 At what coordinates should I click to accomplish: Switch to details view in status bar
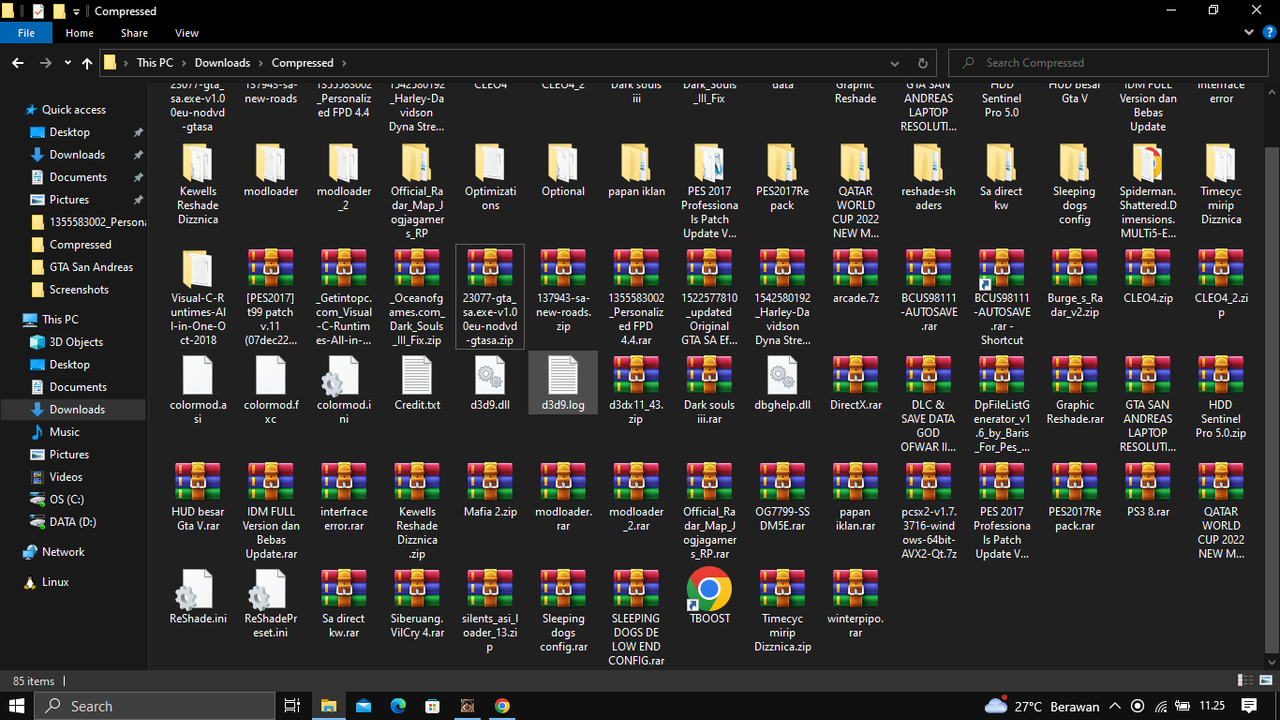coord(1243,680)
